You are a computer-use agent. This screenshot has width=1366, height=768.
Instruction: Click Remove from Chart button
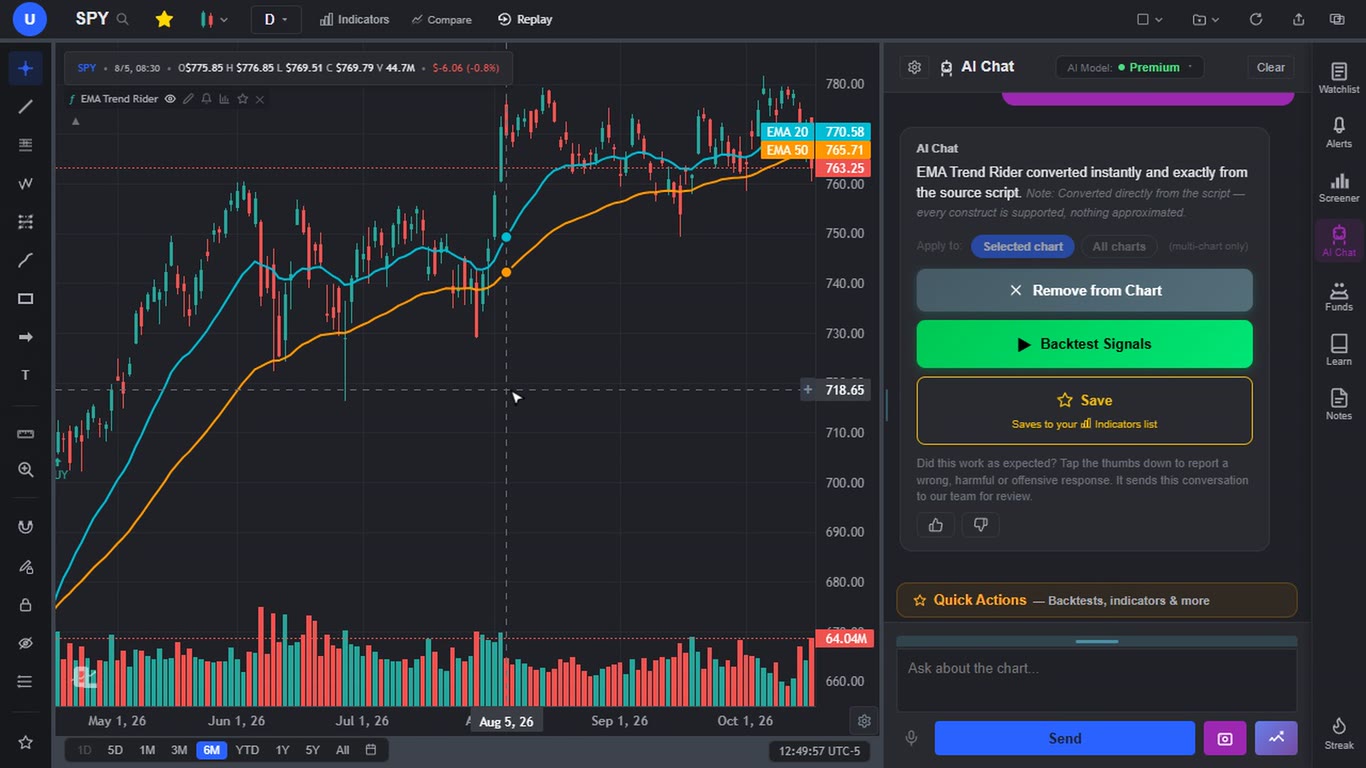(x=1084, y=290)
